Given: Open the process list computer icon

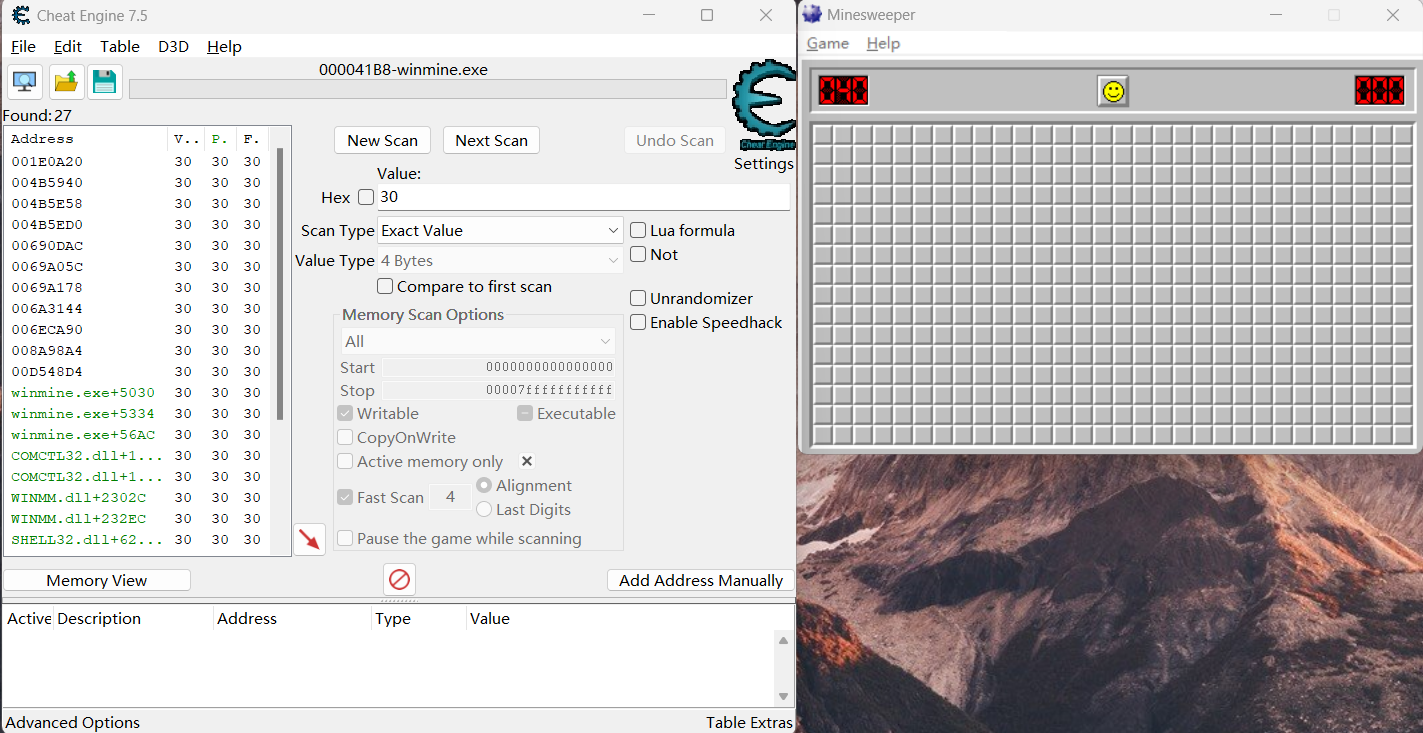Looking at the screenshot, I should pos(24,82).
